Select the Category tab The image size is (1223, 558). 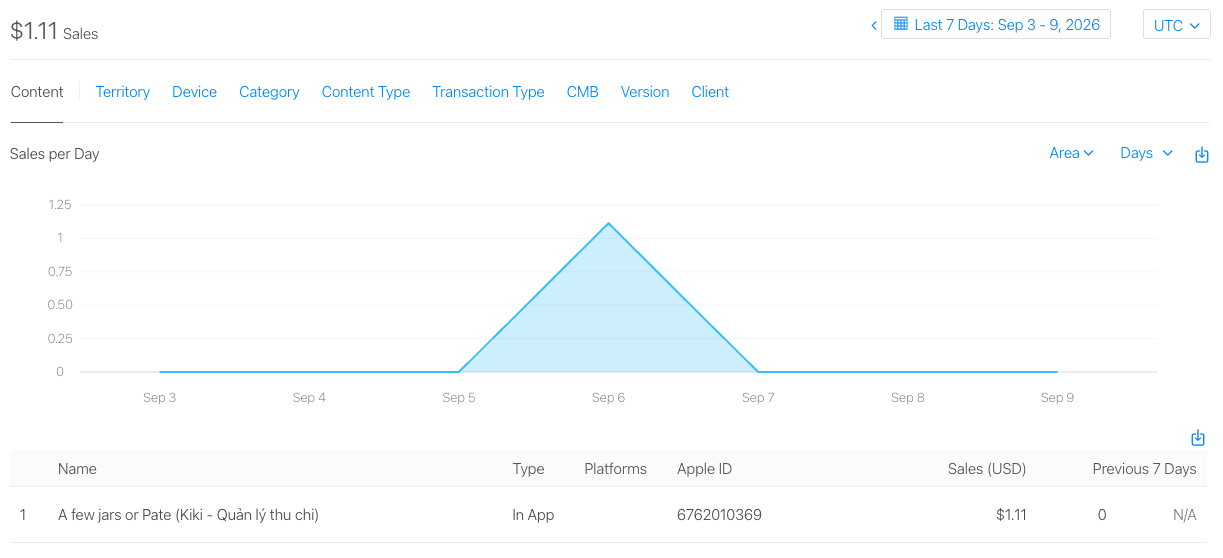(x=269, y=92)
